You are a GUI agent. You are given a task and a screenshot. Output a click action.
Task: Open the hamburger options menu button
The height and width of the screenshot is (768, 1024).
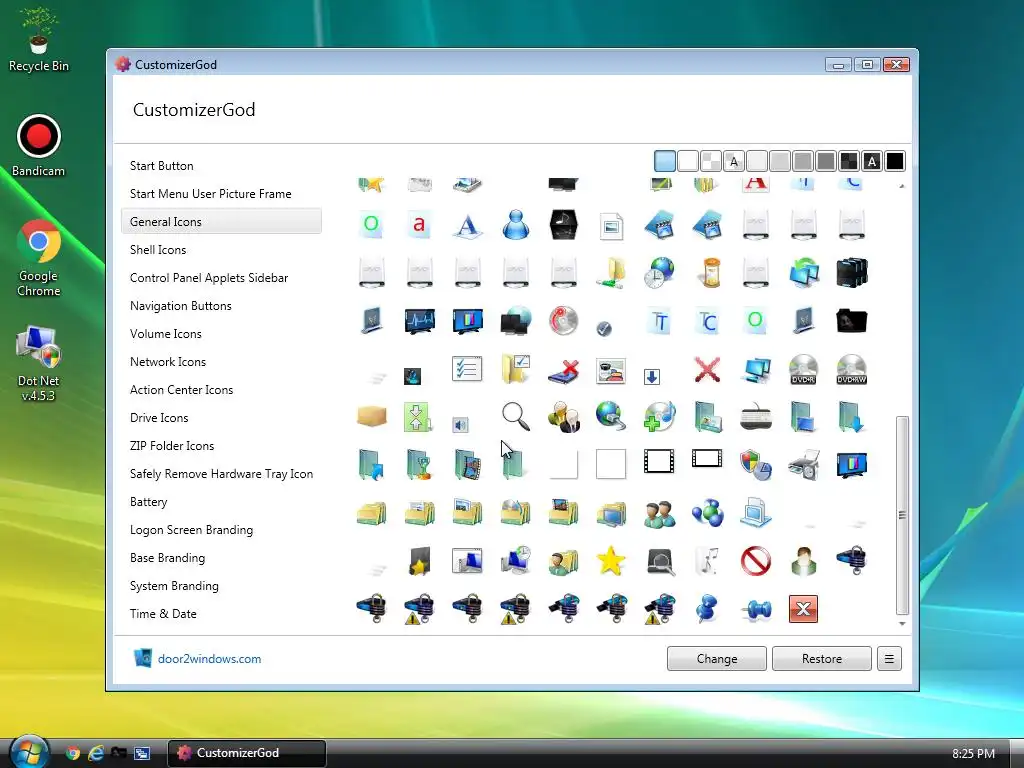coord(889,659)
